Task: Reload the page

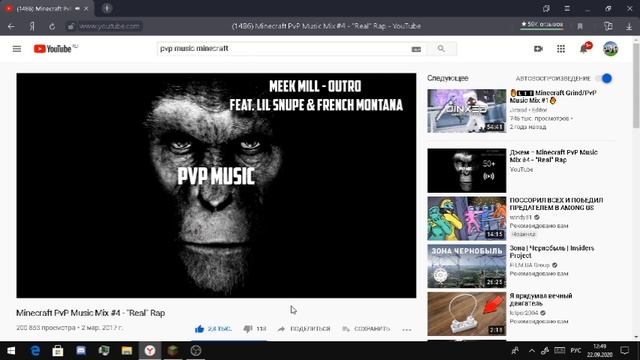Action: pos(52,27)
